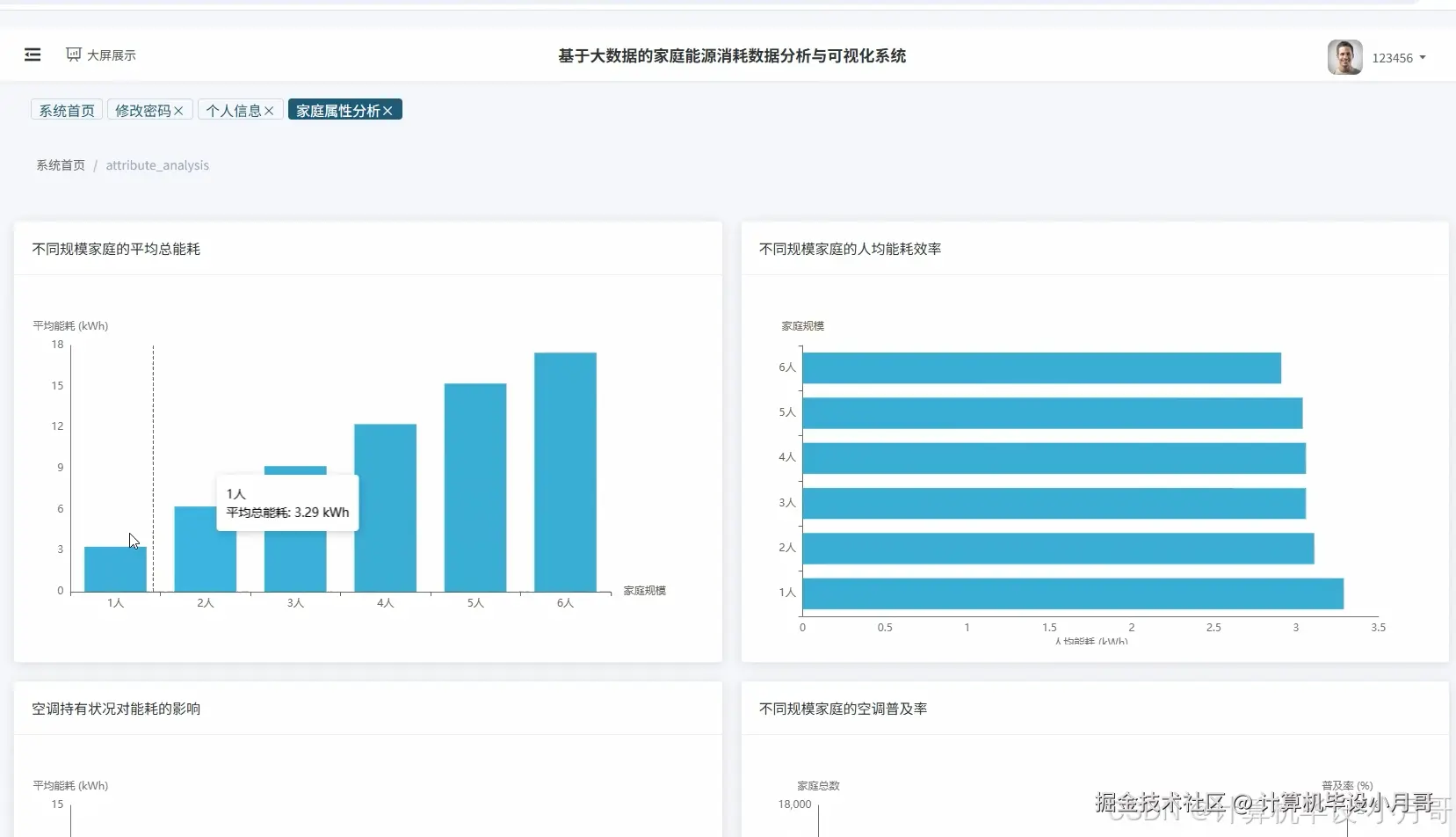Screen dimensions: 1456x837
Task: Click the 系统首页 breadcrumb link
Action: 61,165
